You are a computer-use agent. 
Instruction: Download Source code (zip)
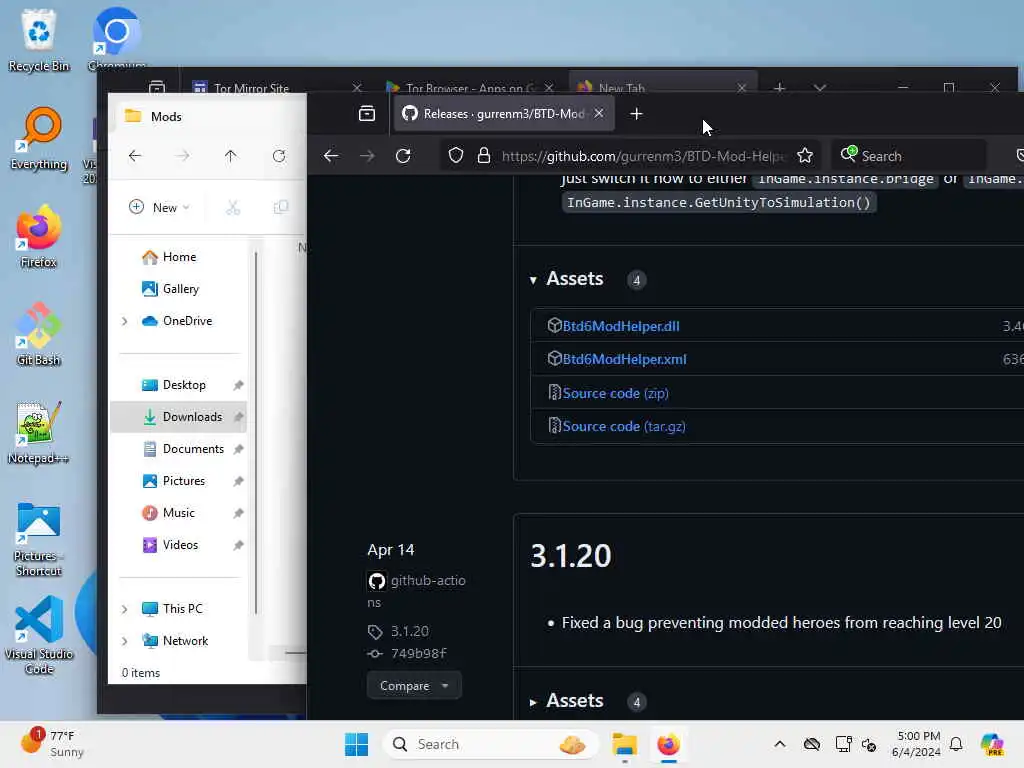pyautogui.click(x=615, y=393)
